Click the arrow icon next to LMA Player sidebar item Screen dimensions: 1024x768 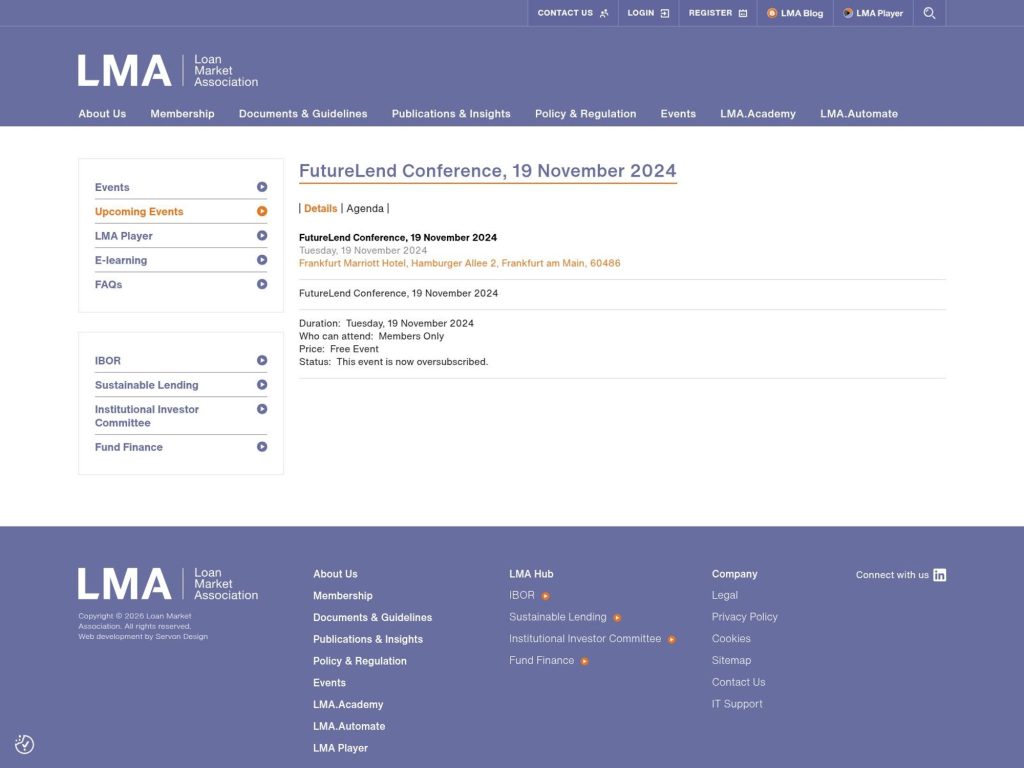click(262, 236)
